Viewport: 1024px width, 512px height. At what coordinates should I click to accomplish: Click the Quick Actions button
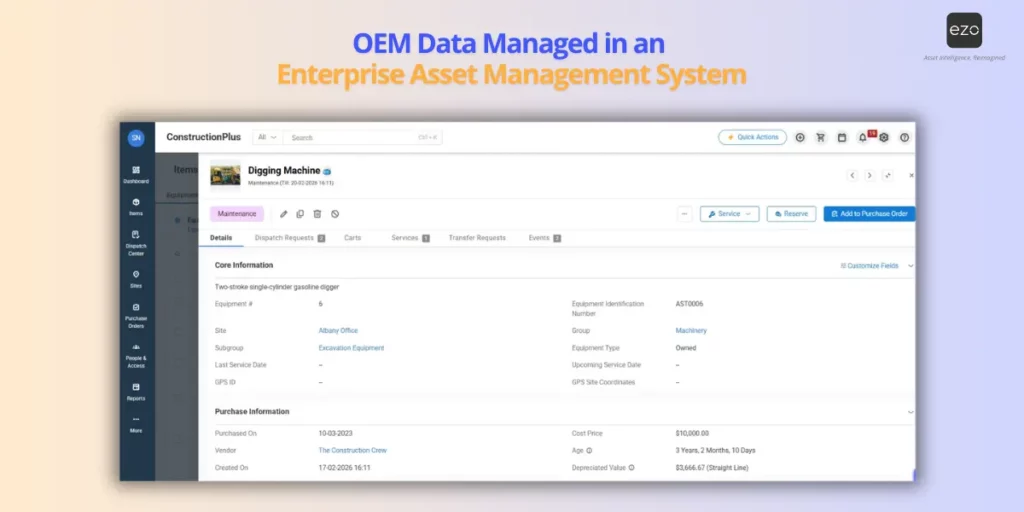tap(752, 137)
